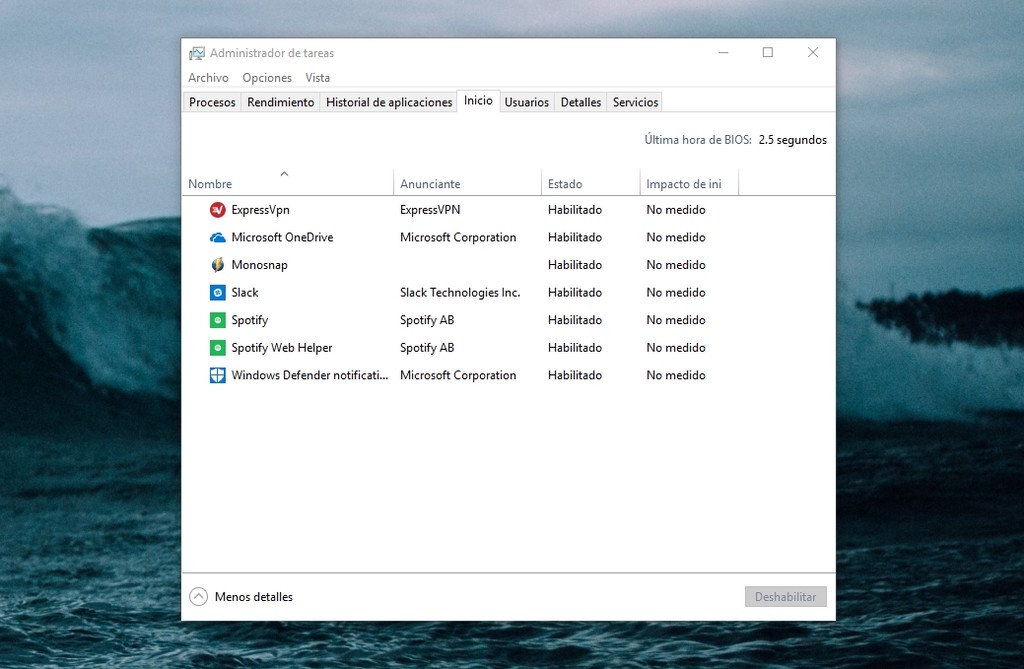This screenshot has height=669, width=1024.
Task: Open the Opciones menu
Action: pos(267,78)
